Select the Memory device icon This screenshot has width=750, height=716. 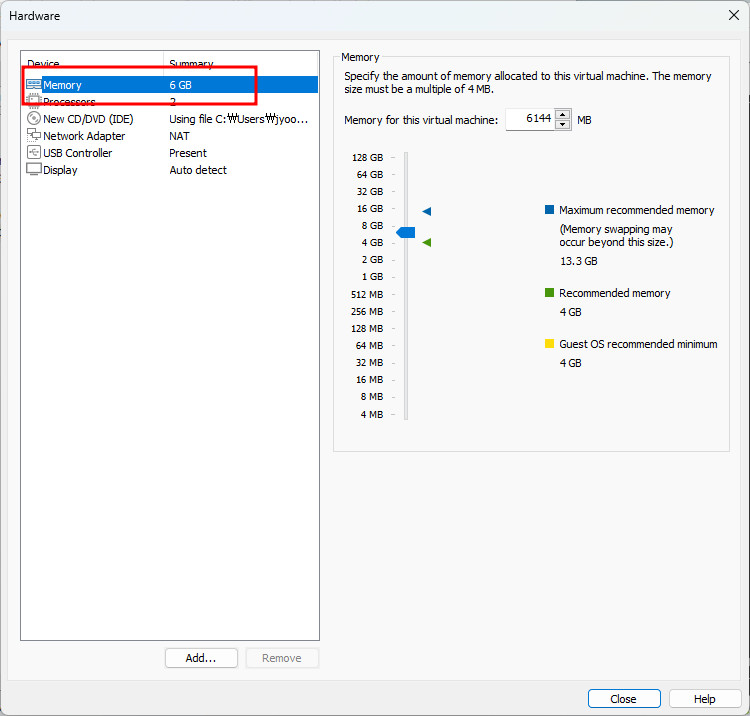click(x=33, y=85)
